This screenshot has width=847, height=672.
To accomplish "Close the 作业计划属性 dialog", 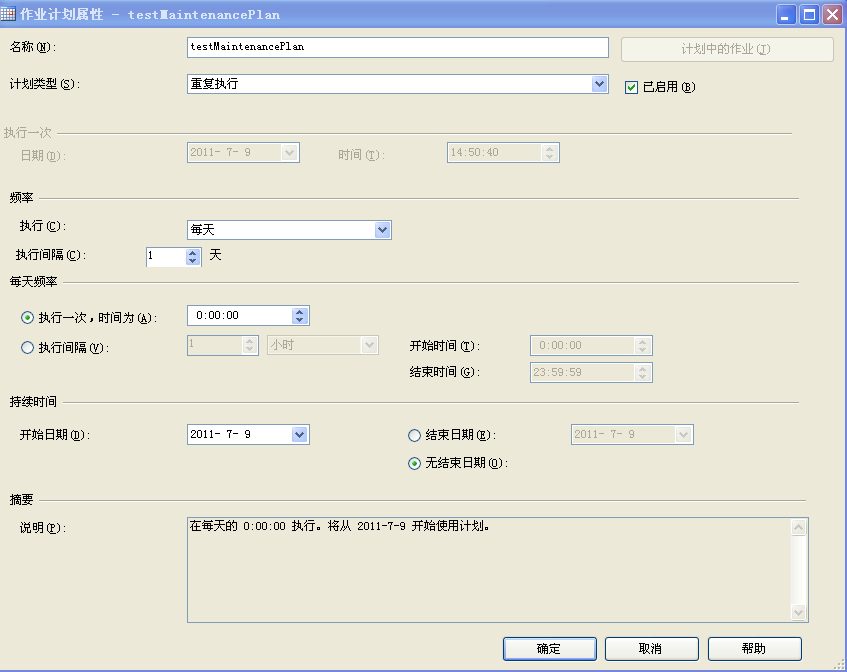I will [832, 15].
